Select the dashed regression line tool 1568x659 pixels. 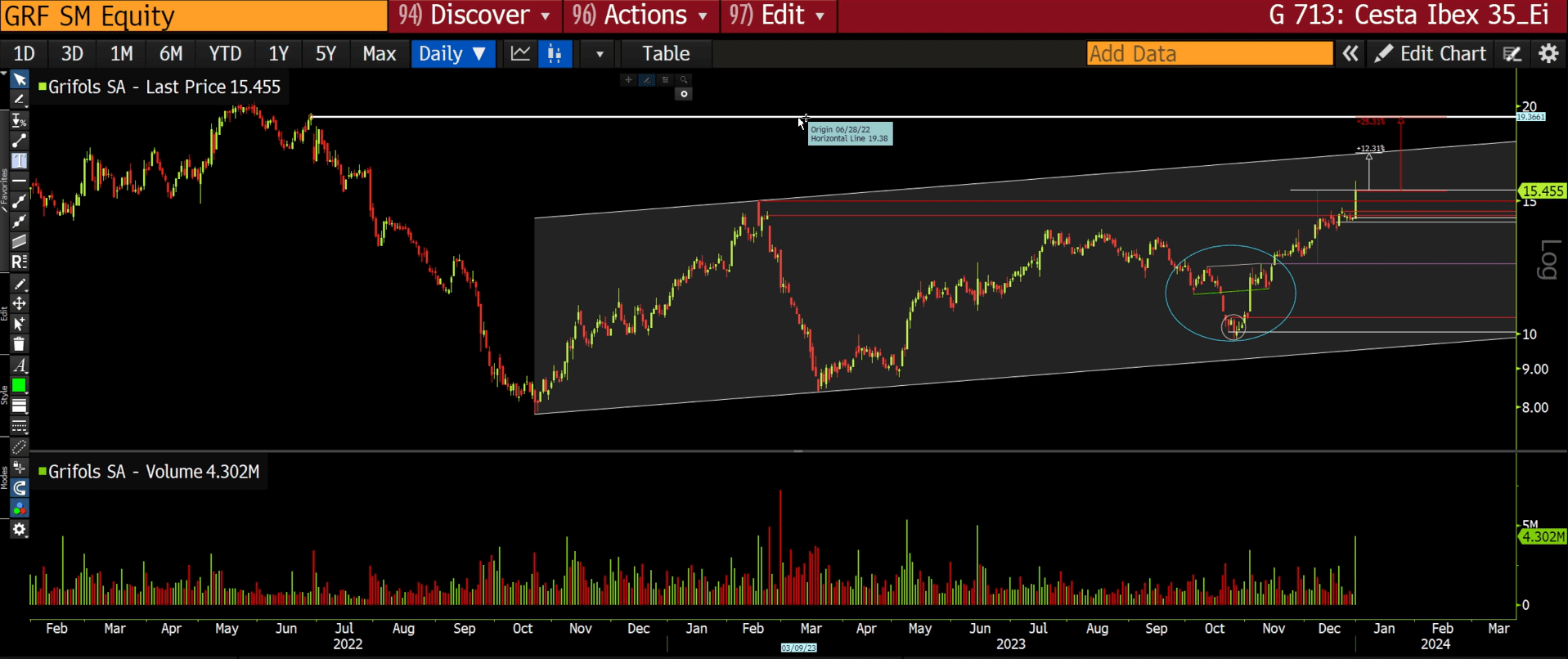[x=19, y=221]
